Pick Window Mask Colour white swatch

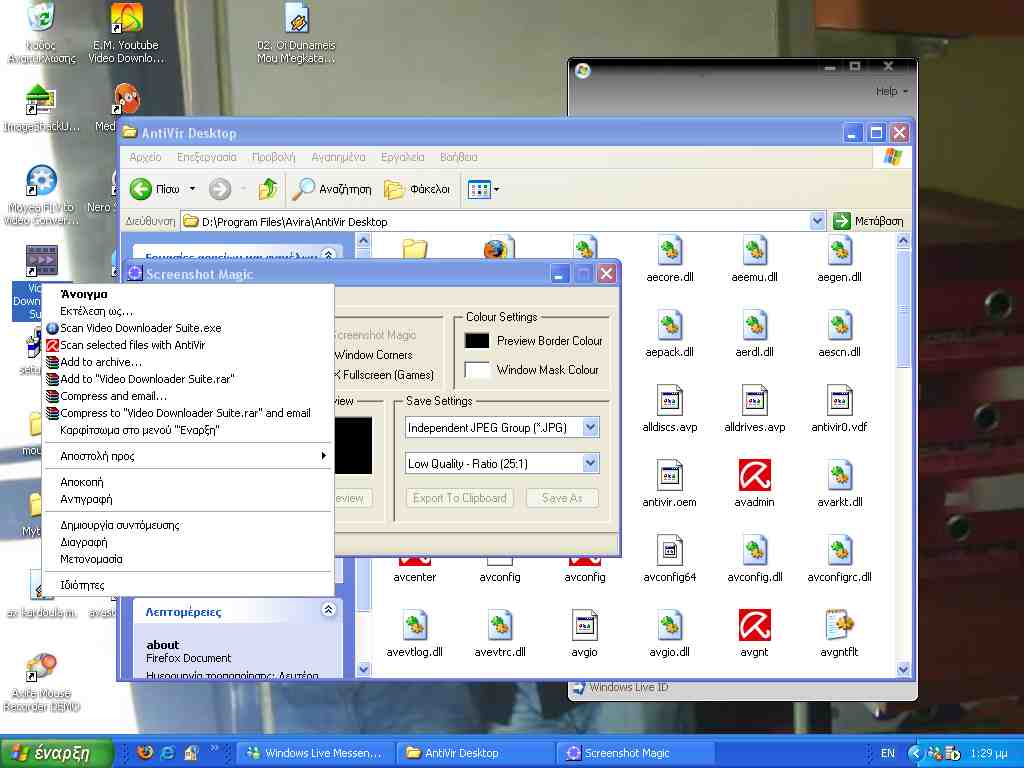click(477, 370)
